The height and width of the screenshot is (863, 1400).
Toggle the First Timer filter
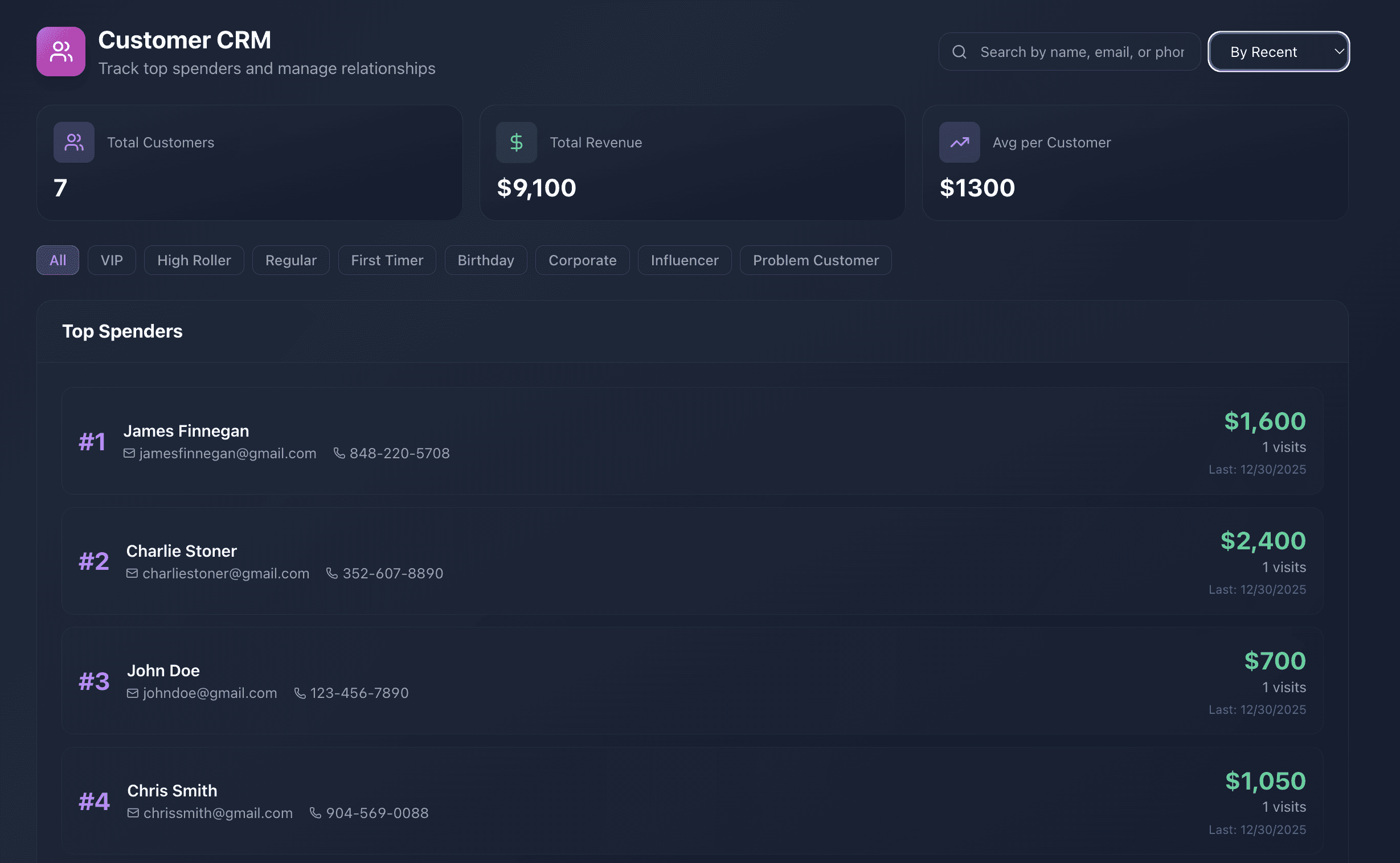point(387,260)
